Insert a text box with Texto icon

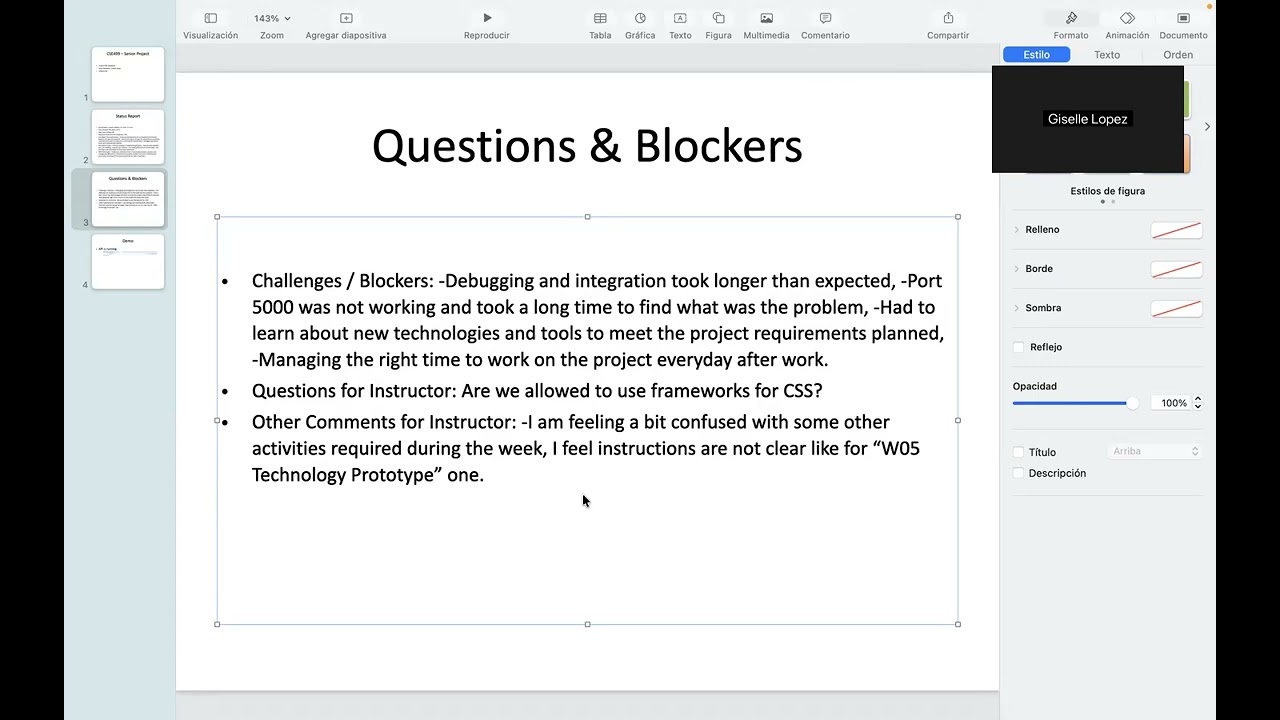pyautogui.click(x=680, y=18)
